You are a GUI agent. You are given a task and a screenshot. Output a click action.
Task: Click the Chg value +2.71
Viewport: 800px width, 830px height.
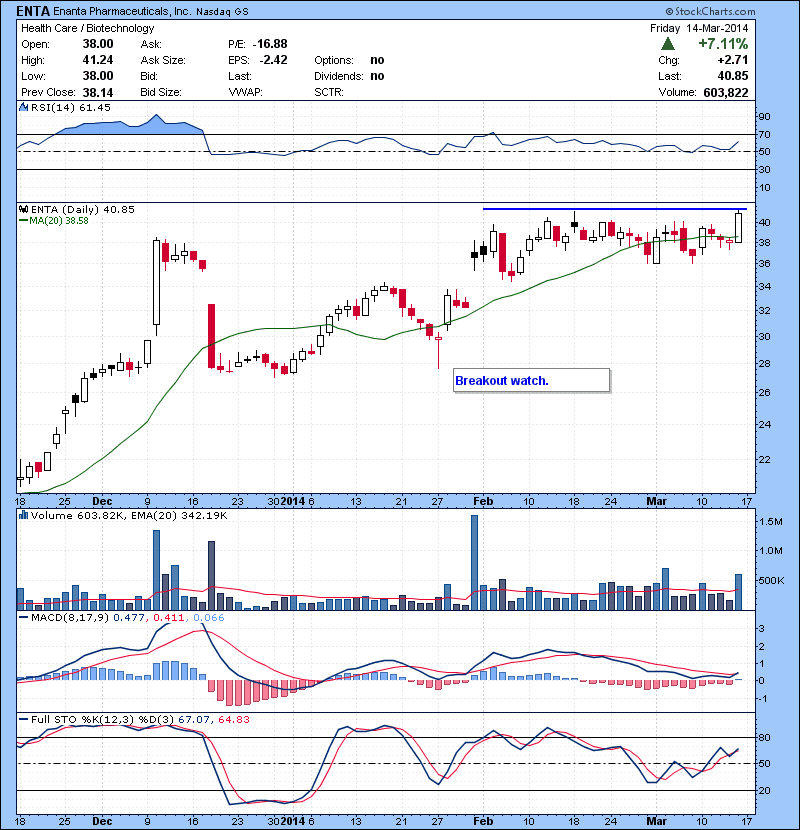coord(733,60)
